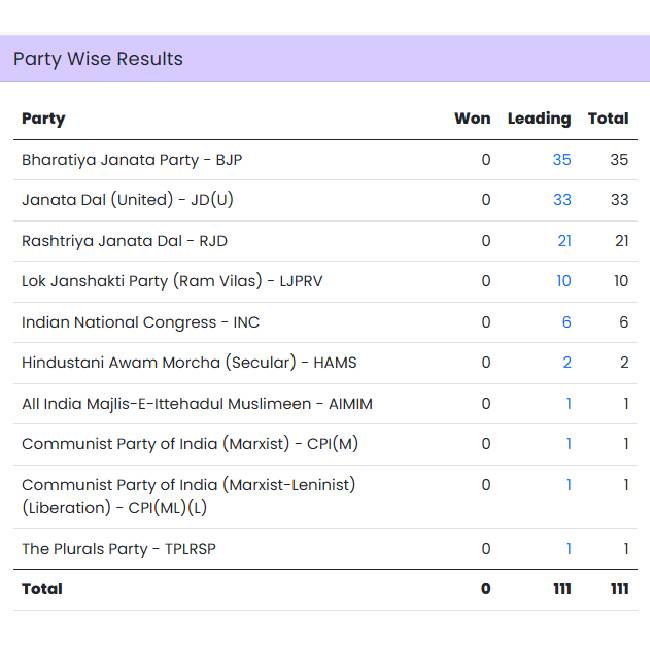Image resolution: width=650 pixels, height=650 pixels.
Task: Click HAMS leading count 2
Action: (x=567, y=363)
